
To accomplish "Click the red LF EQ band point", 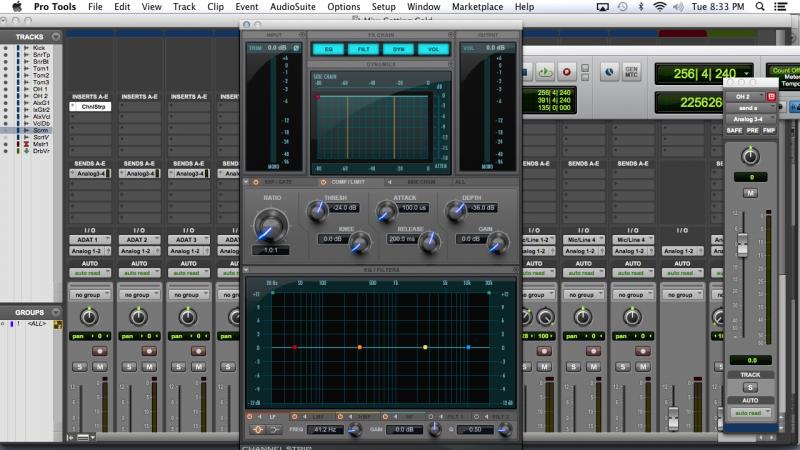I will point(294,347).
